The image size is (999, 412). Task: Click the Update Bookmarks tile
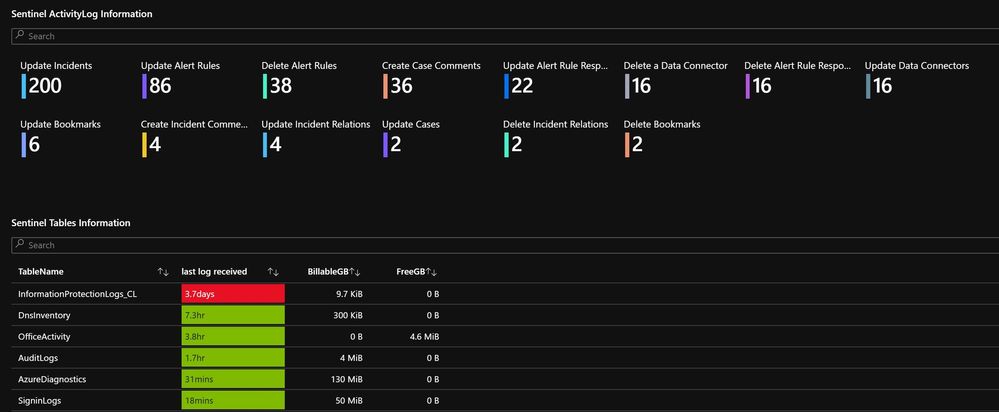(x=61, y=138)
